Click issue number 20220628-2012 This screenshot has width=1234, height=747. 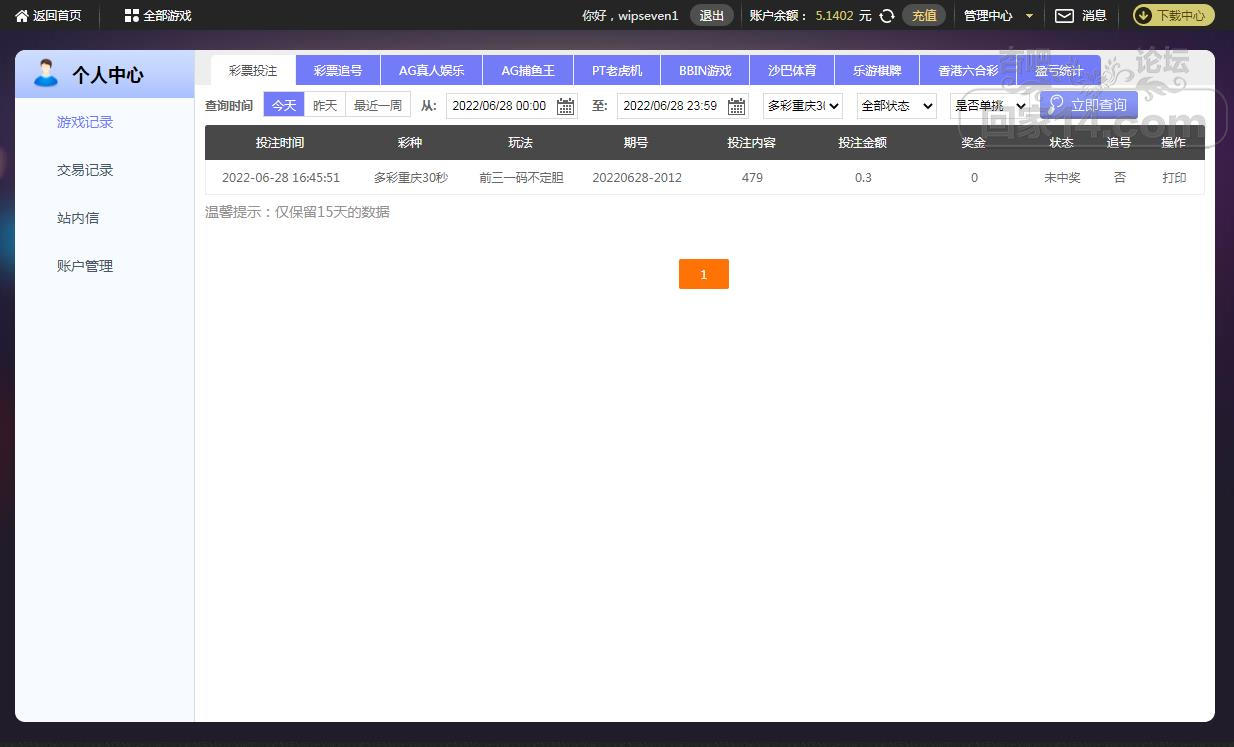coord(637,178)
